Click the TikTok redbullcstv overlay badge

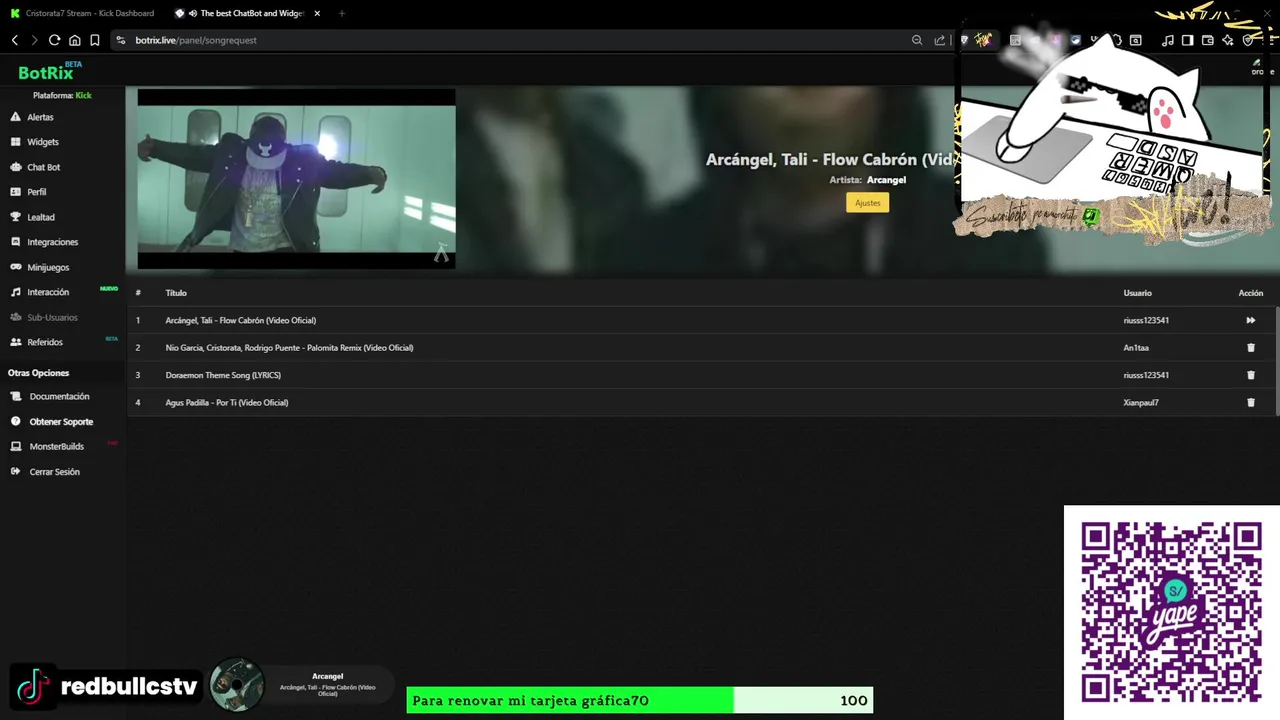[x=106, y=686]
